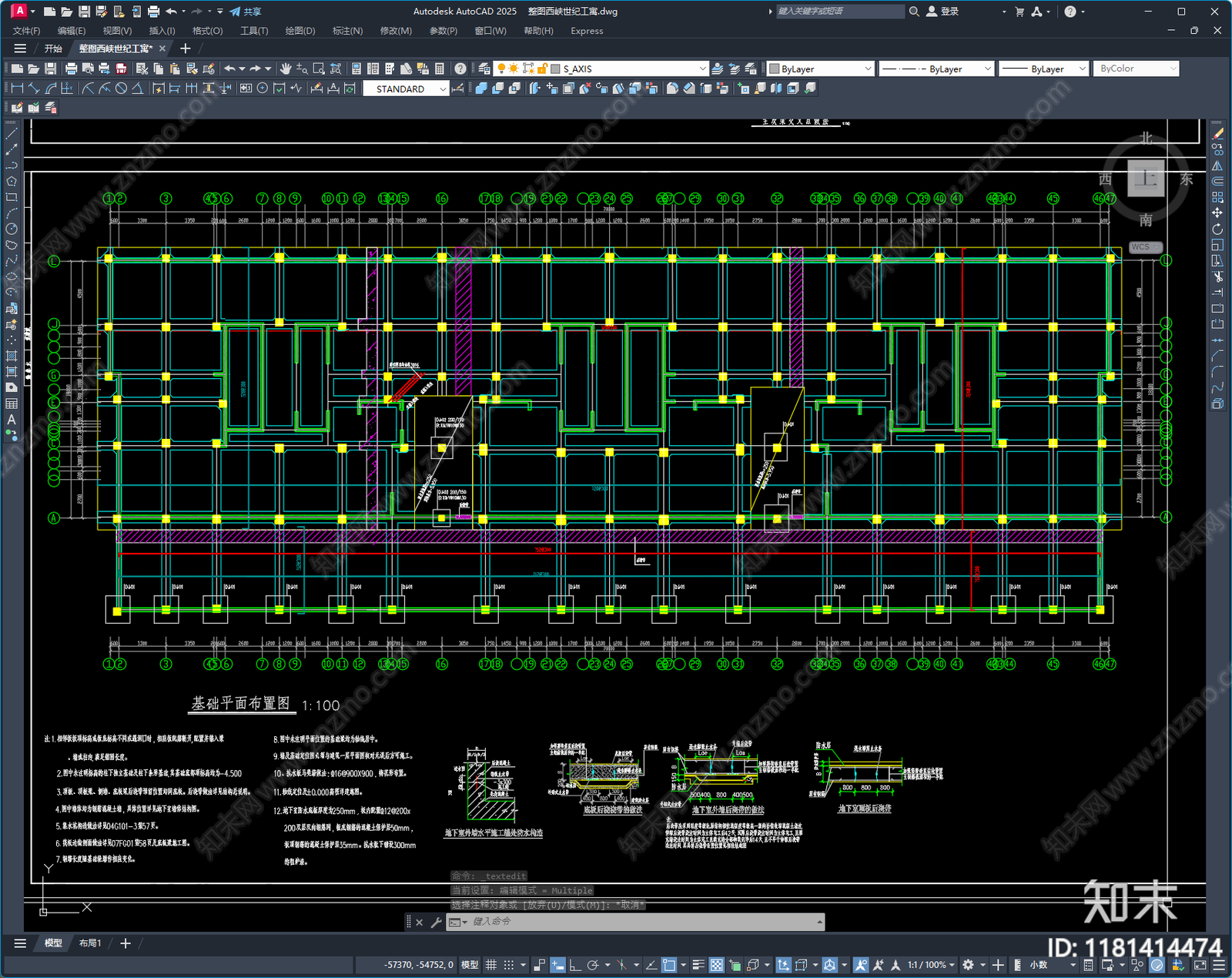Screen dimensions: 1232x978
Task: Click the keyword search input field
Action: click(x=839, y=12)
